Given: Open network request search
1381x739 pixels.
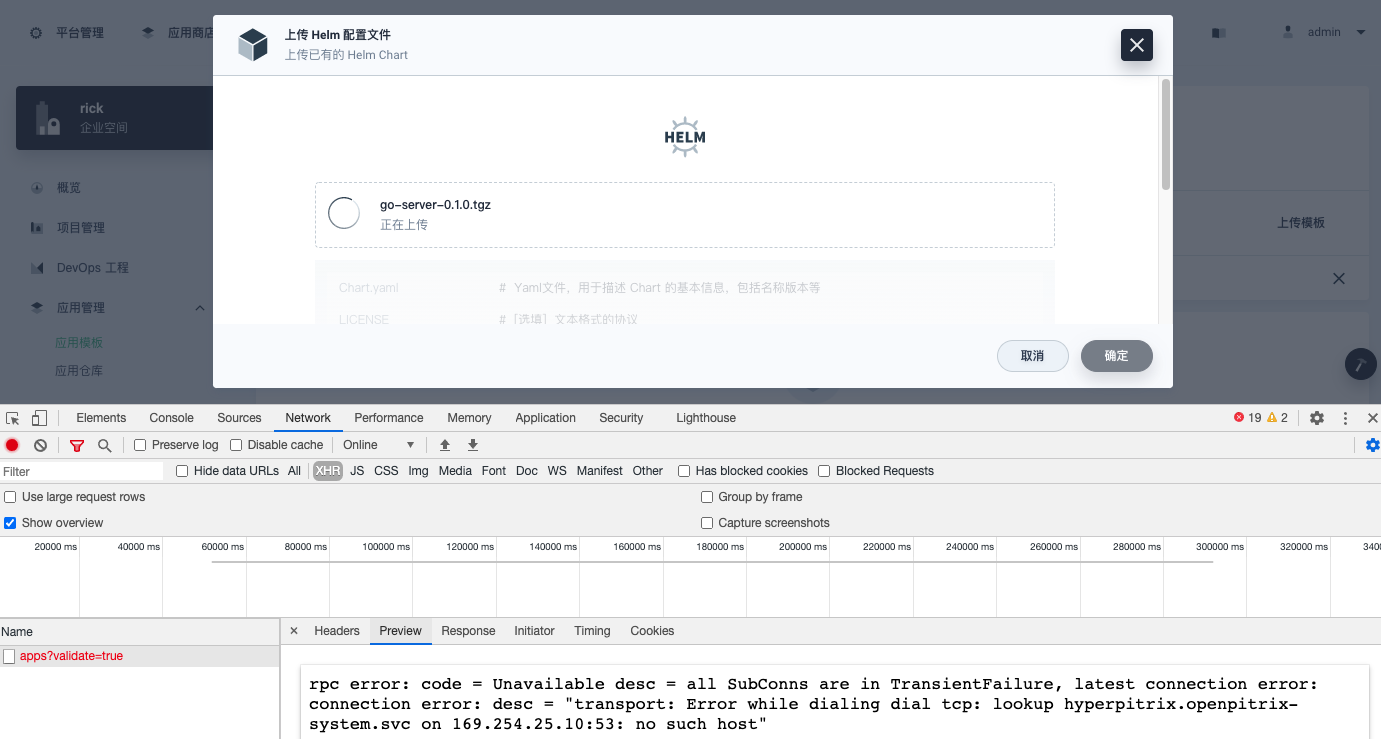Looking at the screenshot, I should point(104,444).
